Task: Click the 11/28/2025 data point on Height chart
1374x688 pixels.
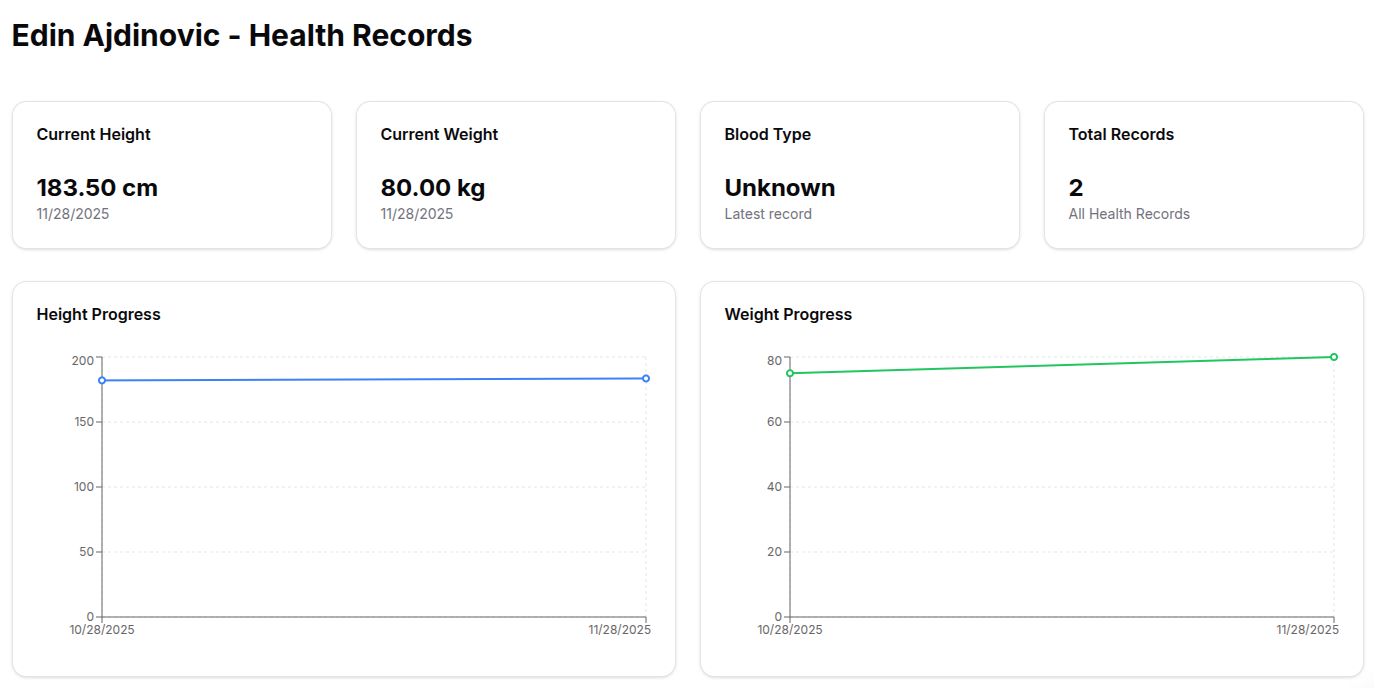Action: (646, 378)
